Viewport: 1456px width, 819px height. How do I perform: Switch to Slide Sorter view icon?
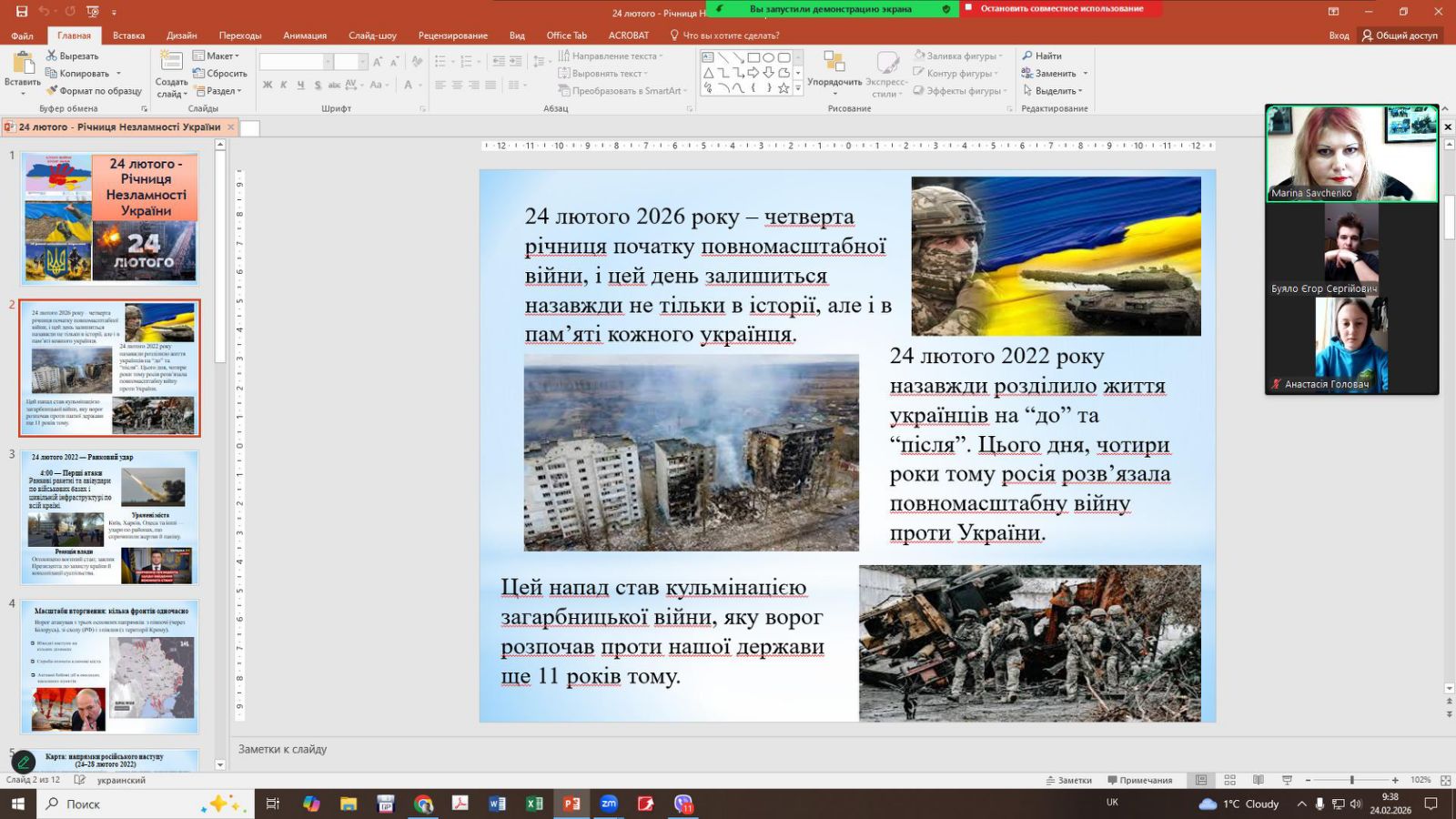tap(1229, 780)
